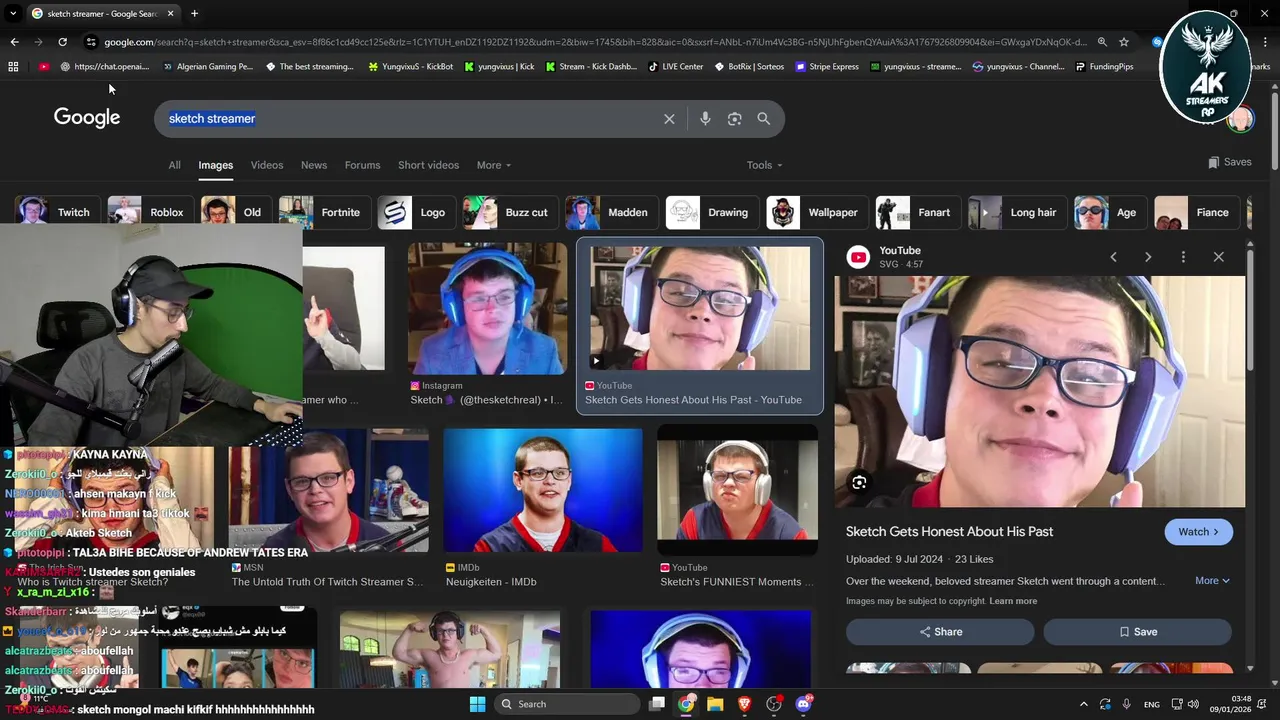
Task: Open three-dot options in preview panel
Action: pyautogui.click(x=1183, y=257)
